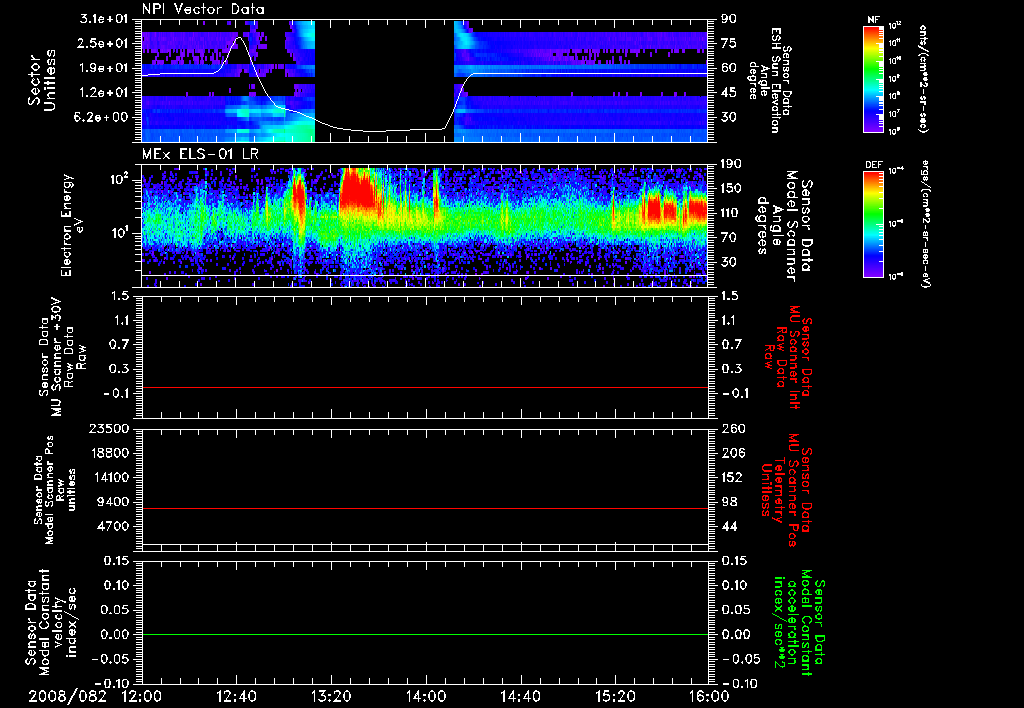Click the white line in Scanner Pos panel
The width and height of the screenshot is (1024, 708).
click(425, 543)
